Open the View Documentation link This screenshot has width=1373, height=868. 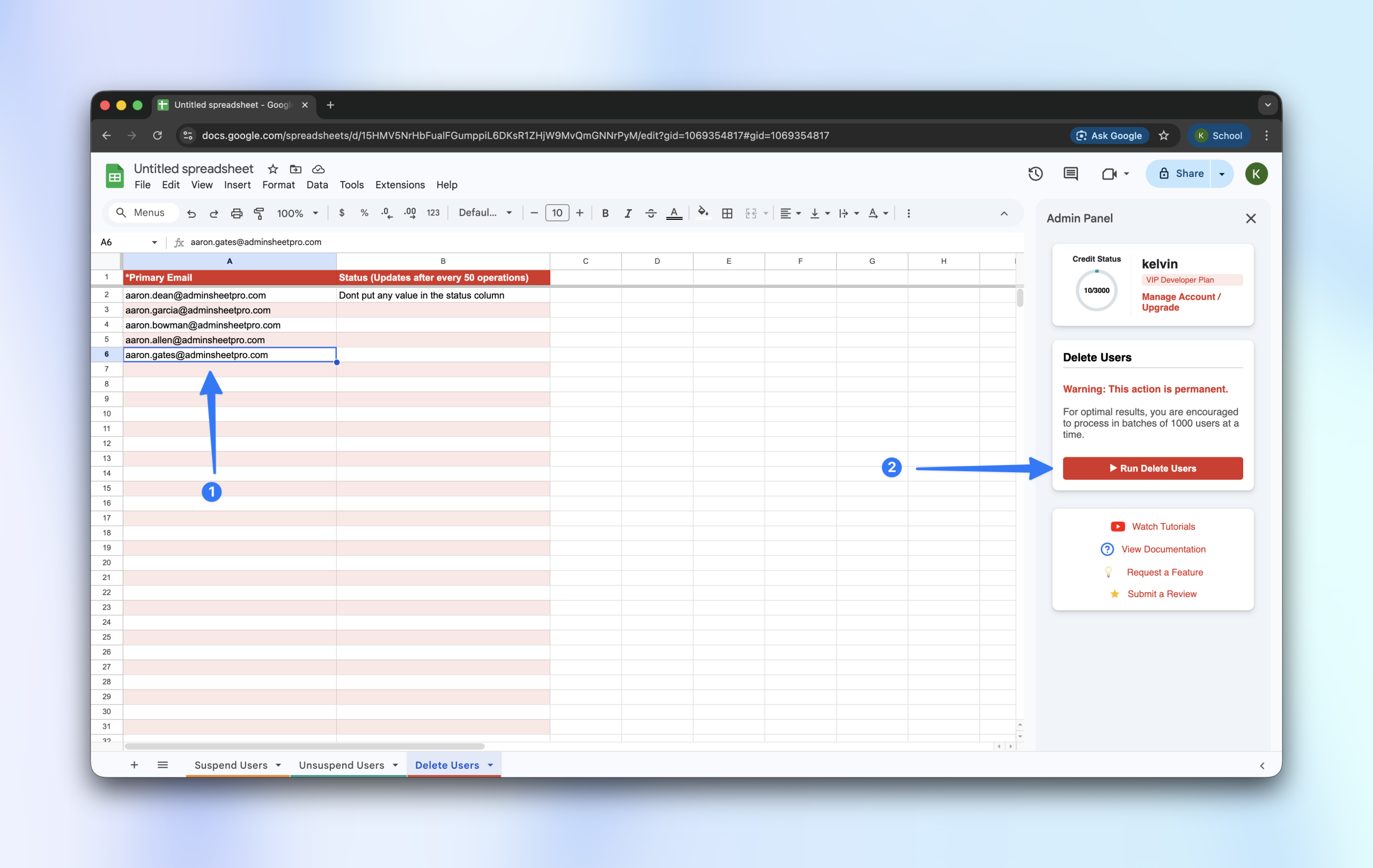coord(1163,549)
